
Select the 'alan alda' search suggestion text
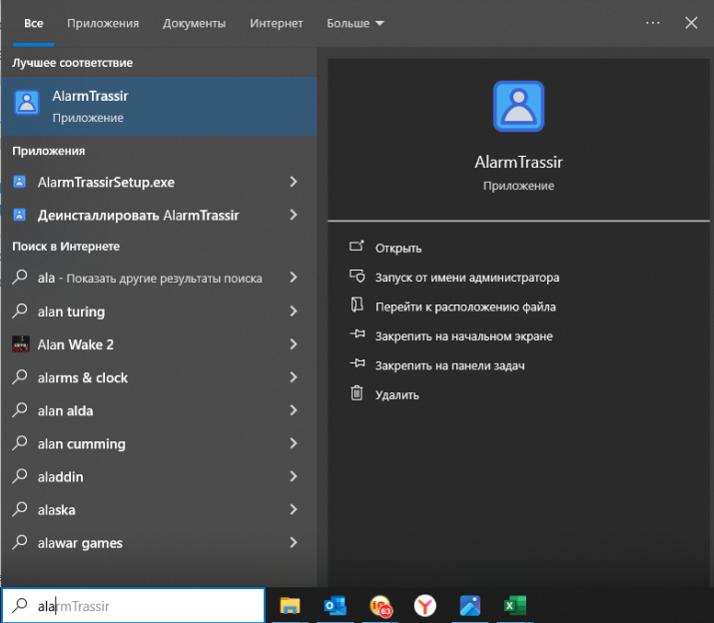(x=66, y=411)
